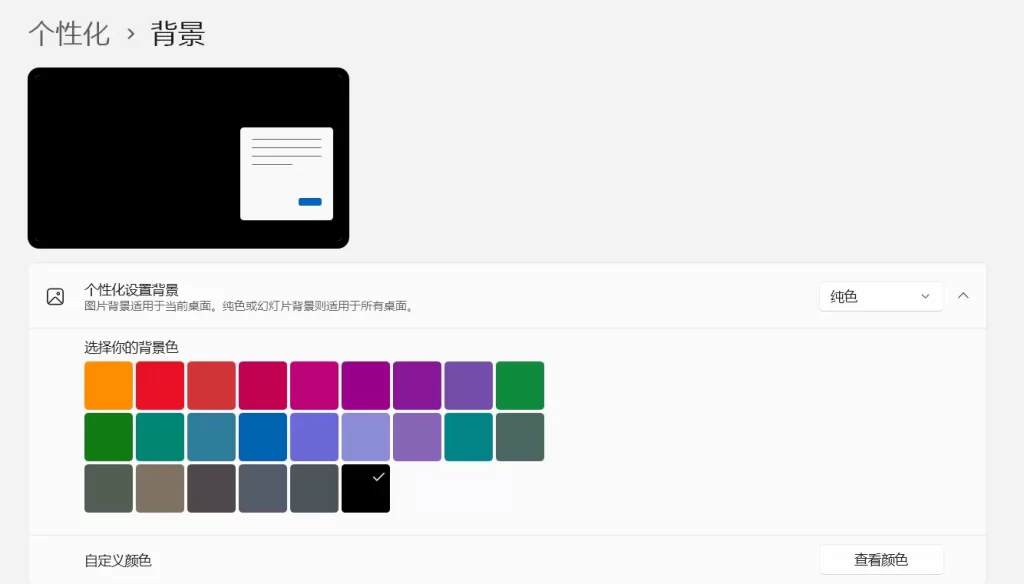Select the olive brown swatch in the bottom row

[x=160, y=488]
